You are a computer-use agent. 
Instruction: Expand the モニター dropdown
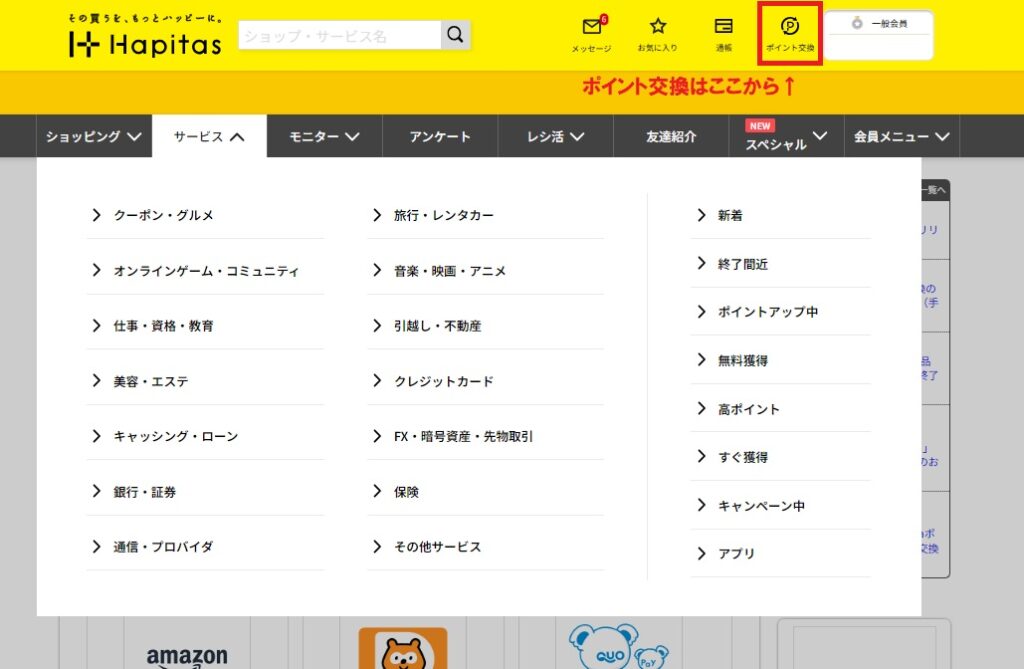click(324, 137)
